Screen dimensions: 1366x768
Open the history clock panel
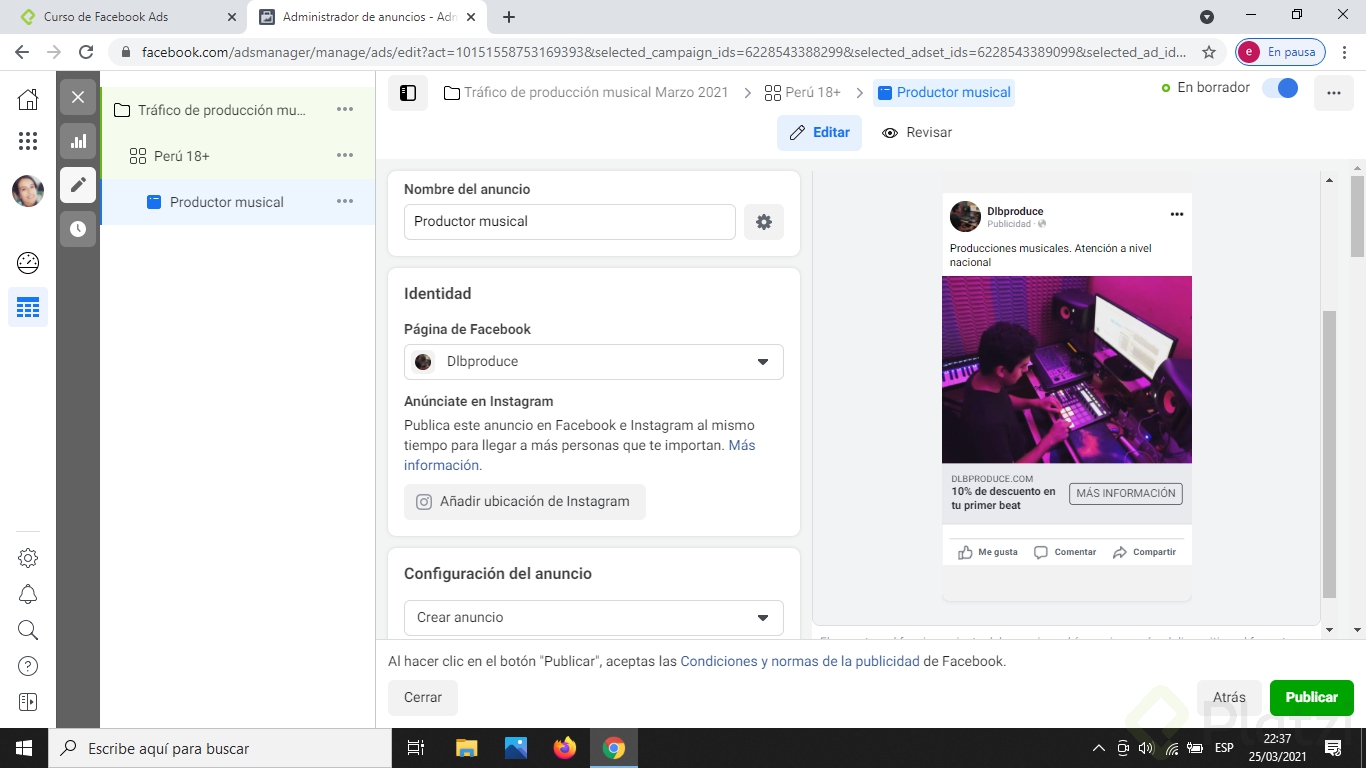pyautogui.click(x=78, y=229)
